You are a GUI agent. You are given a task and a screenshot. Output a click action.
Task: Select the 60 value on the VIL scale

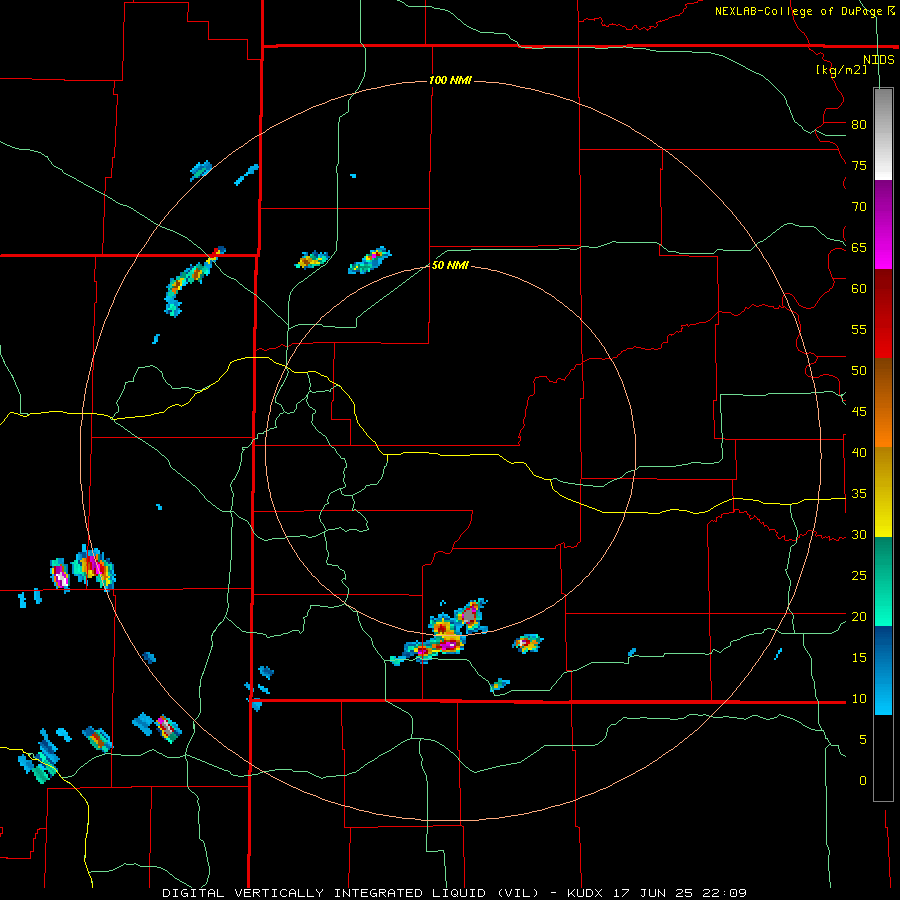(x=859, y=289)
